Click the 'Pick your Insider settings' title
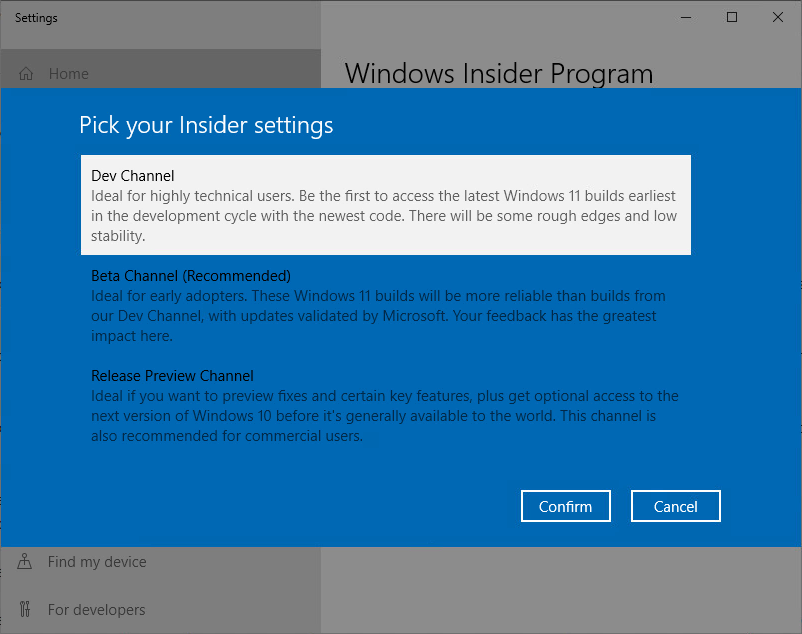Screen dimensions: 802x634 pyautogui.click(x=206, y=125)
